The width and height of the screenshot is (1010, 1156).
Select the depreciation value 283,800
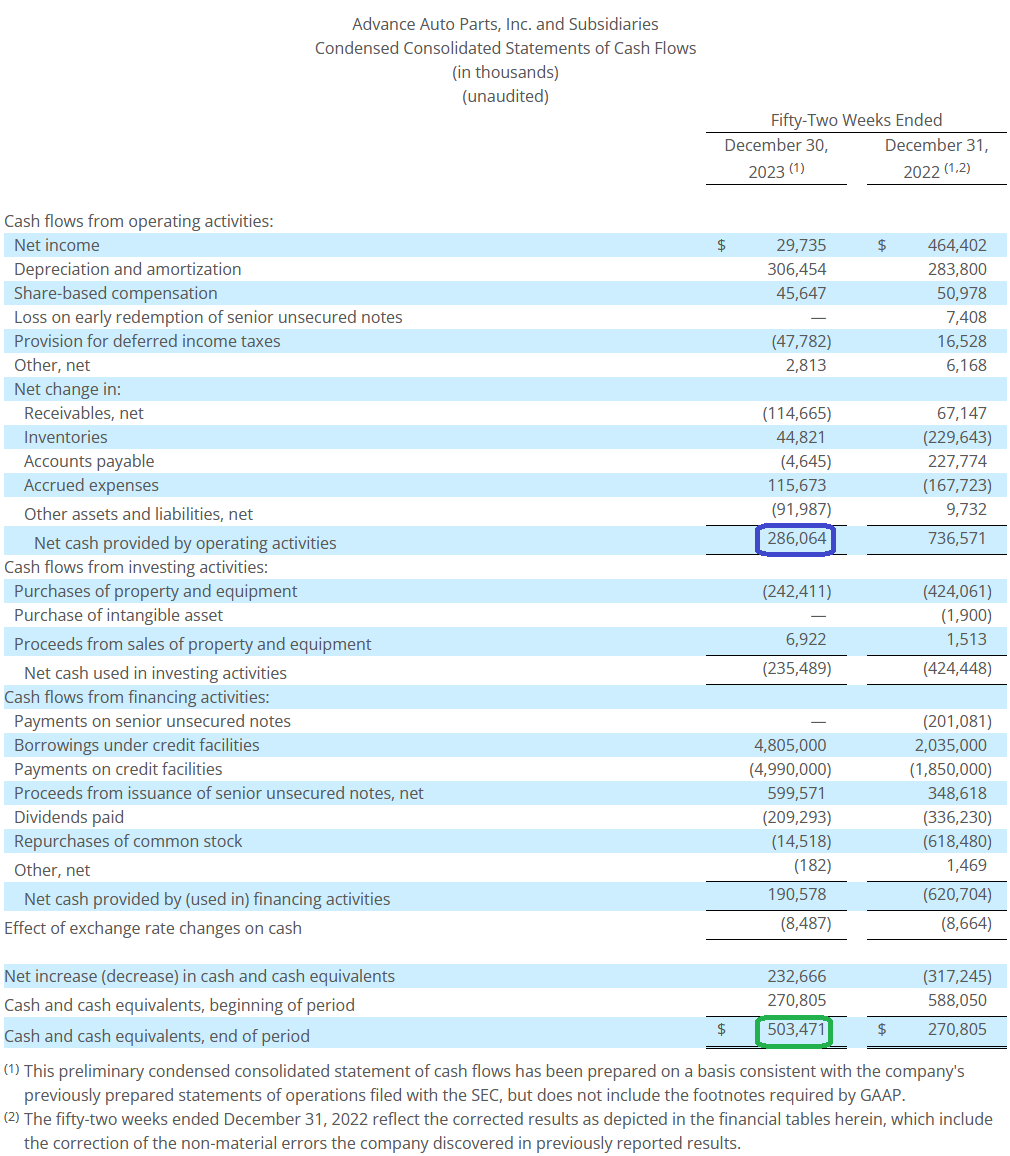(x=957, y=270)
